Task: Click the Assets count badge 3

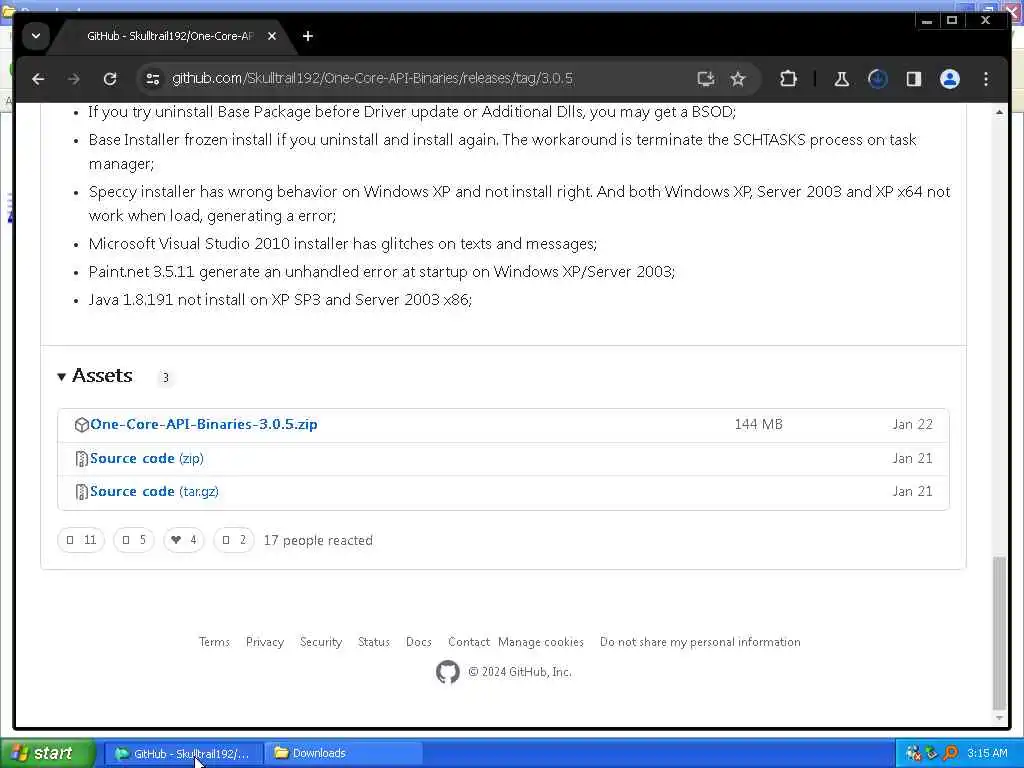Action: 165,377
